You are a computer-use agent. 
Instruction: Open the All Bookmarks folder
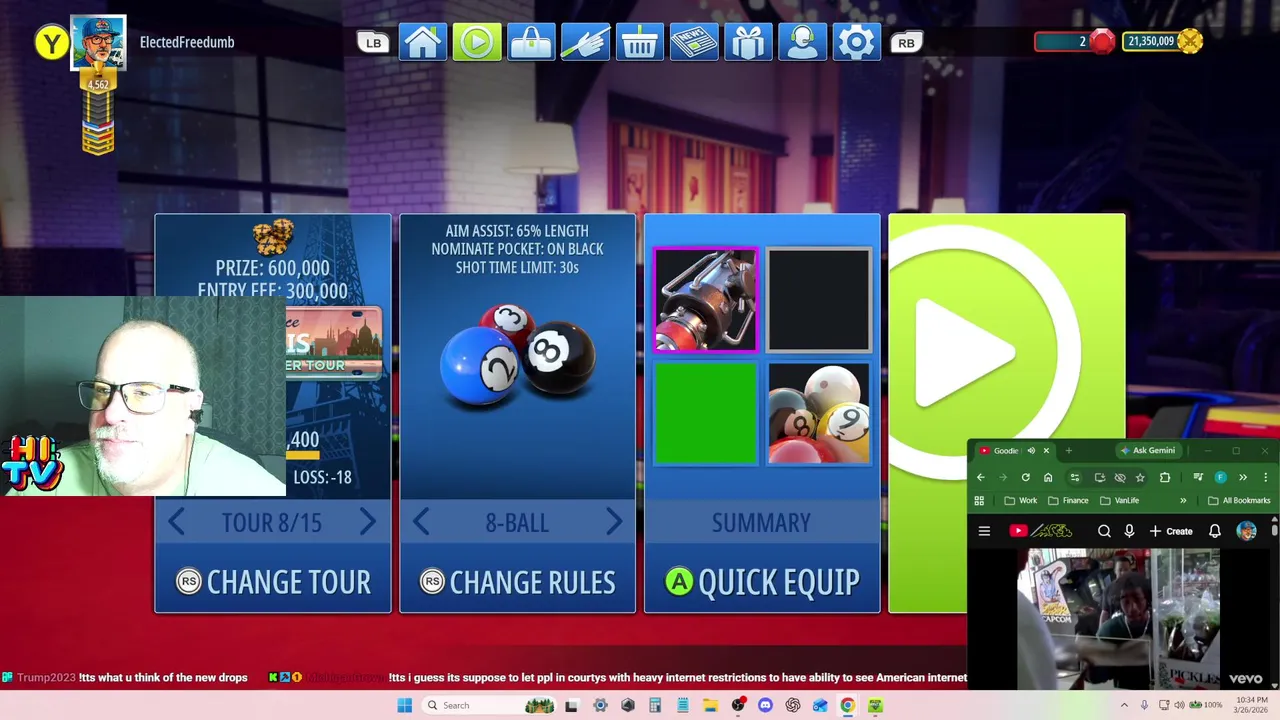1239,500
